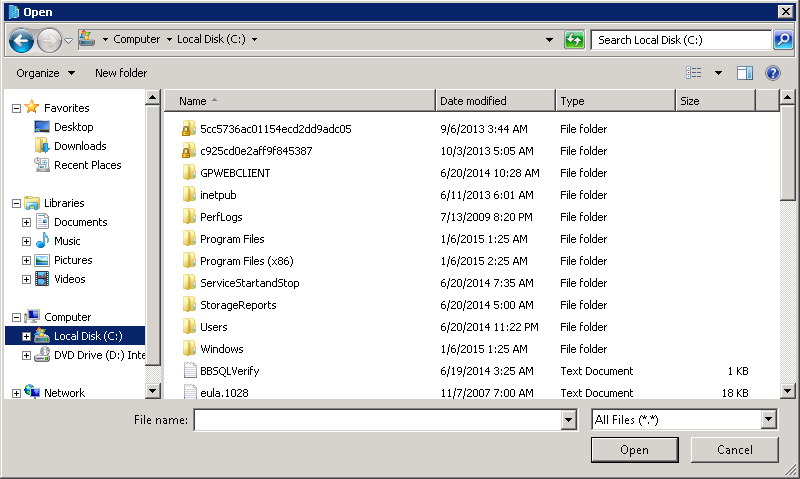The image size is (800, 479).
Task: Sort by the Name column header
Action: pyautogui.click(x=300, y=101)
